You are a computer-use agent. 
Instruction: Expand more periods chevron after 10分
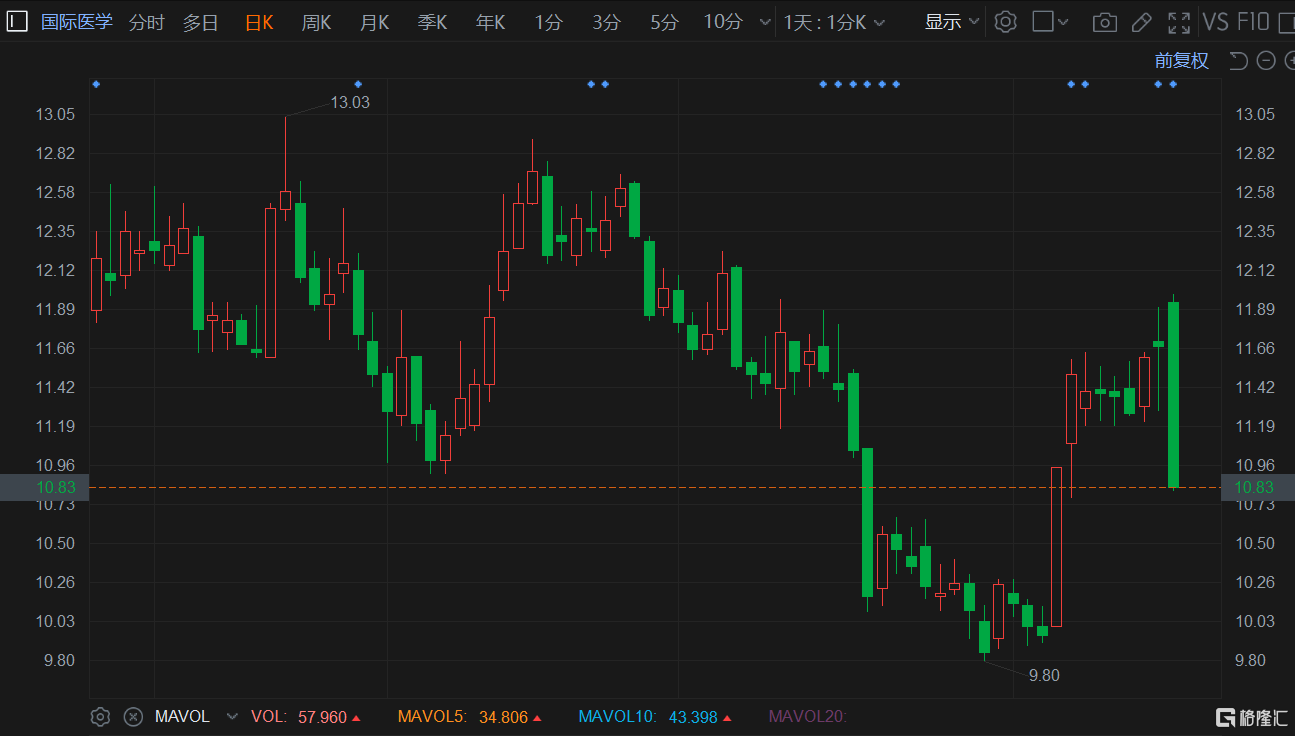[x=765, y=22]
